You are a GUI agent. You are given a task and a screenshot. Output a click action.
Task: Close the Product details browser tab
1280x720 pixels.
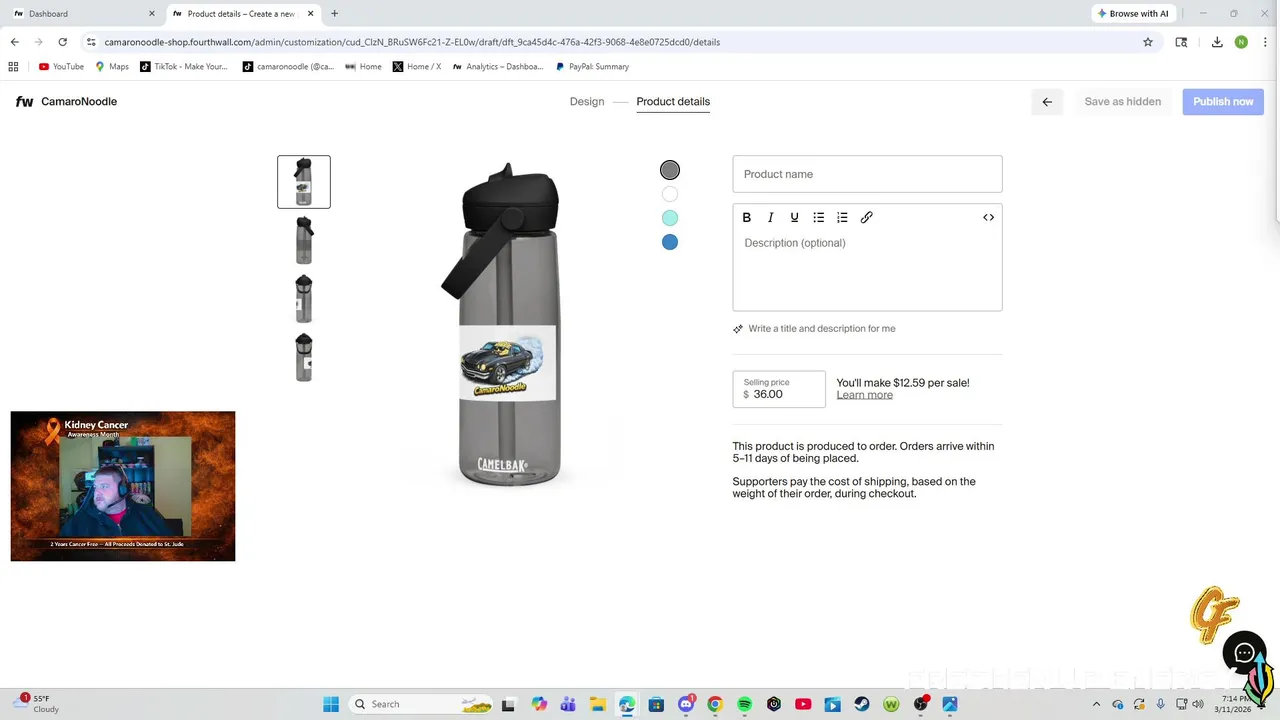[311, 14]
